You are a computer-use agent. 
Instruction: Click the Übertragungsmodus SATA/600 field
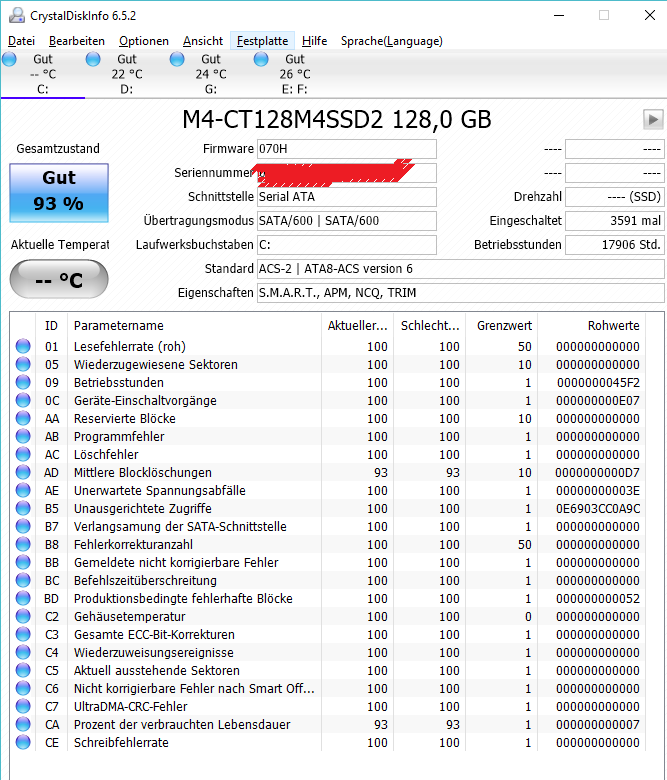[x=347, y=221]
